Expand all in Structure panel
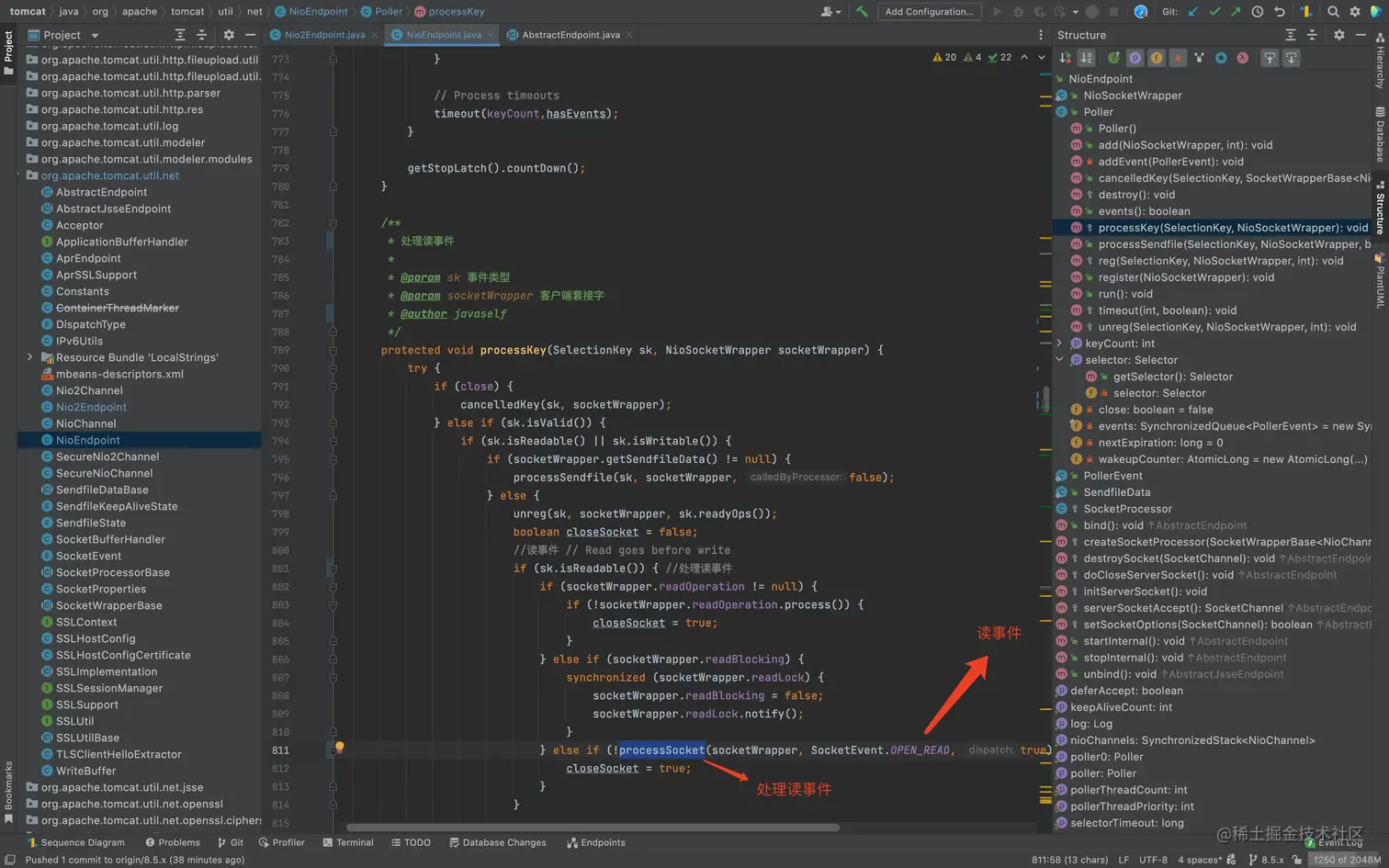Screen dimensions: 1389x868 tap(1290, 35)
